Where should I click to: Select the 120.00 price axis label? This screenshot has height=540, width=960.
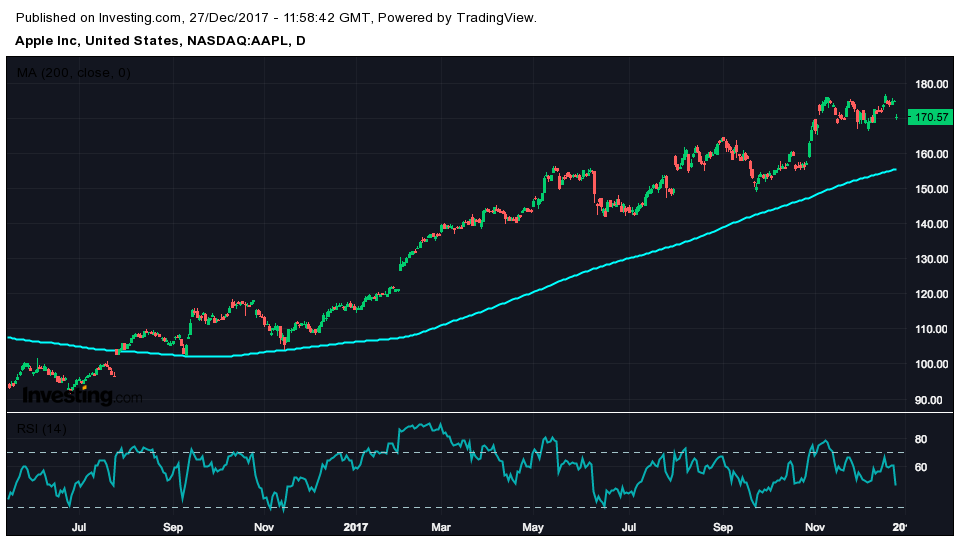click(931, 294)
